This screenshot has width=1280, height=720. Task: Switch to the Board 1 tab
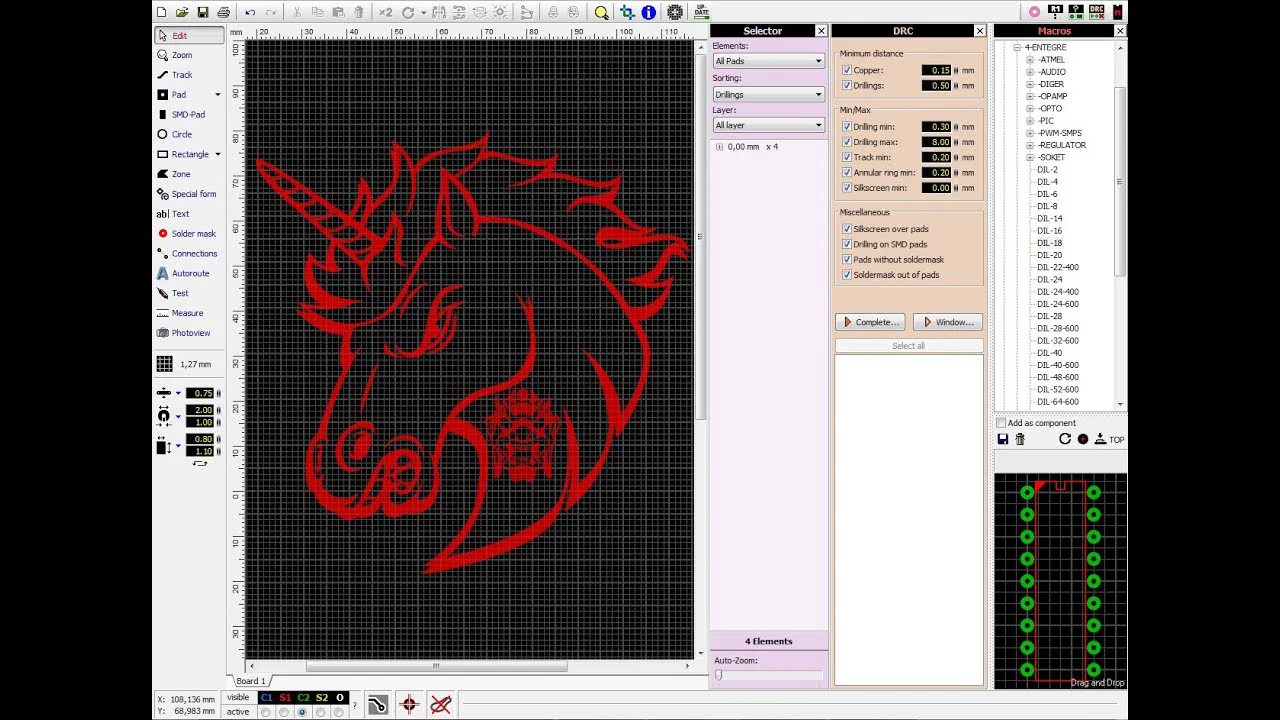250,681
